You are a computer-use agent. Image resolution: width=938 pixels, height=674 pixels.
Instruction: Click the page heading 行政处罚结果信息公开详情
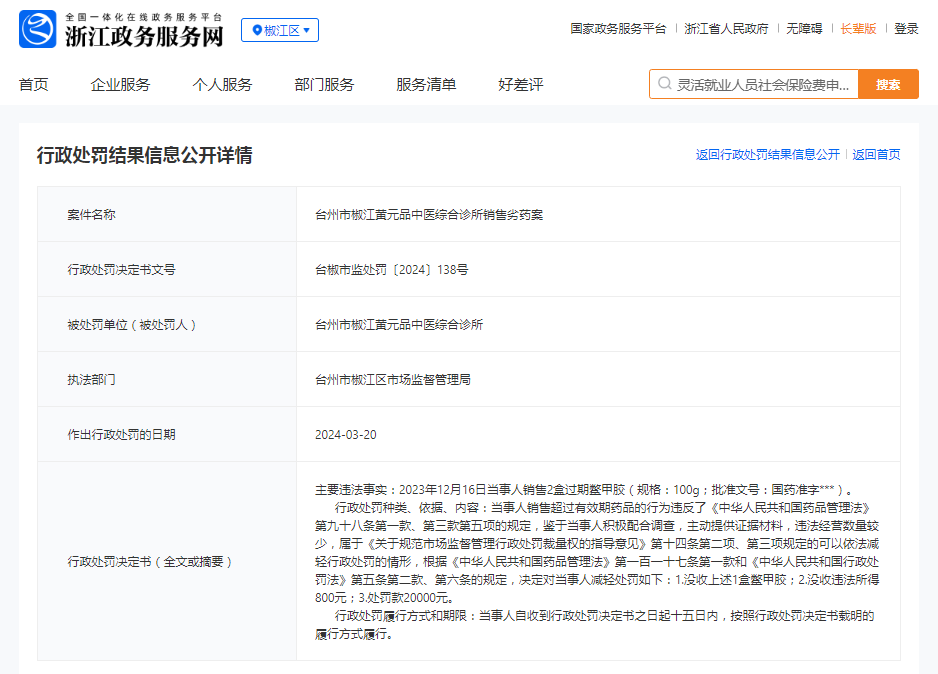coord(145,155)
